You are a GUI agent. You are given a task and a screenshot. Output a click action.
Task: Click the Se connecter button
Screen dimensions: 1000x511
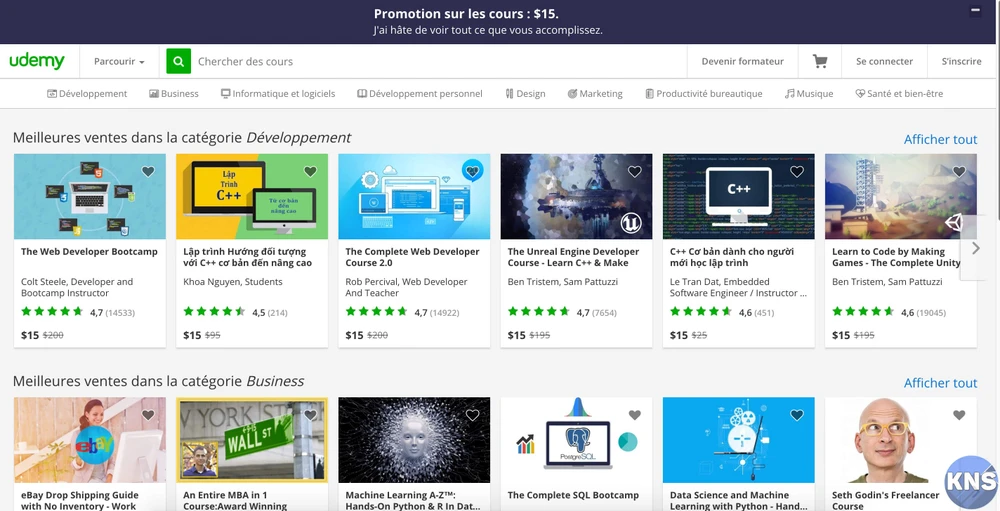coord(884,61)
